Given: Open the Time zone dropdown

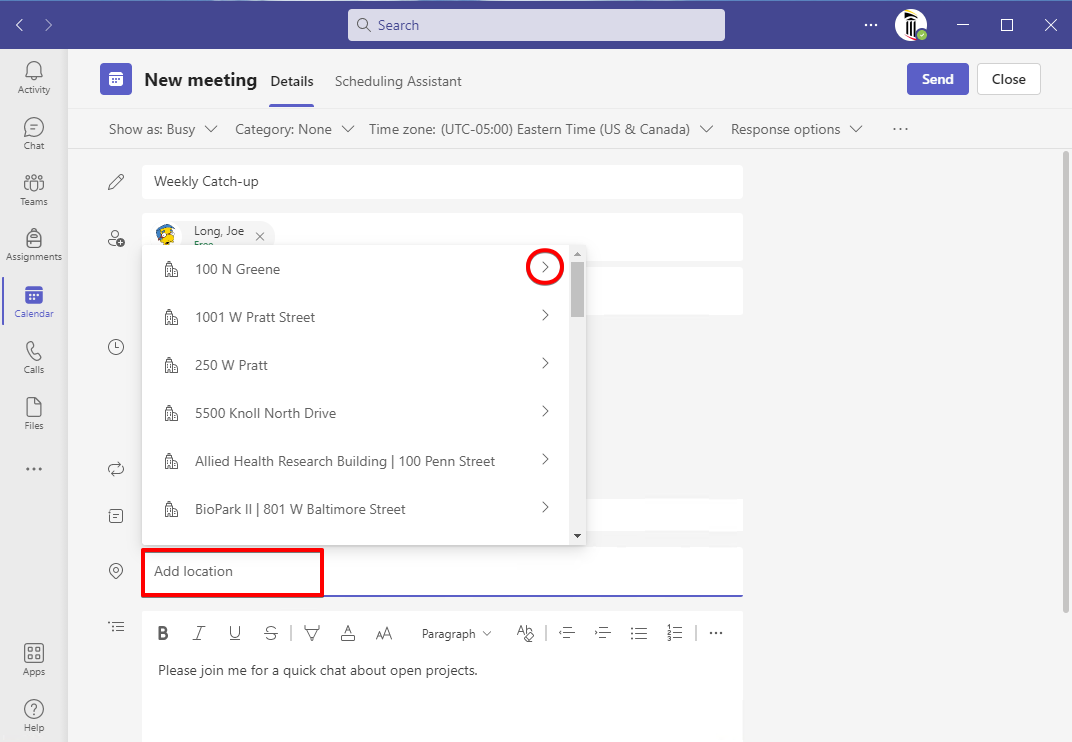Looking at the screenshot, I should coord(540,129).
